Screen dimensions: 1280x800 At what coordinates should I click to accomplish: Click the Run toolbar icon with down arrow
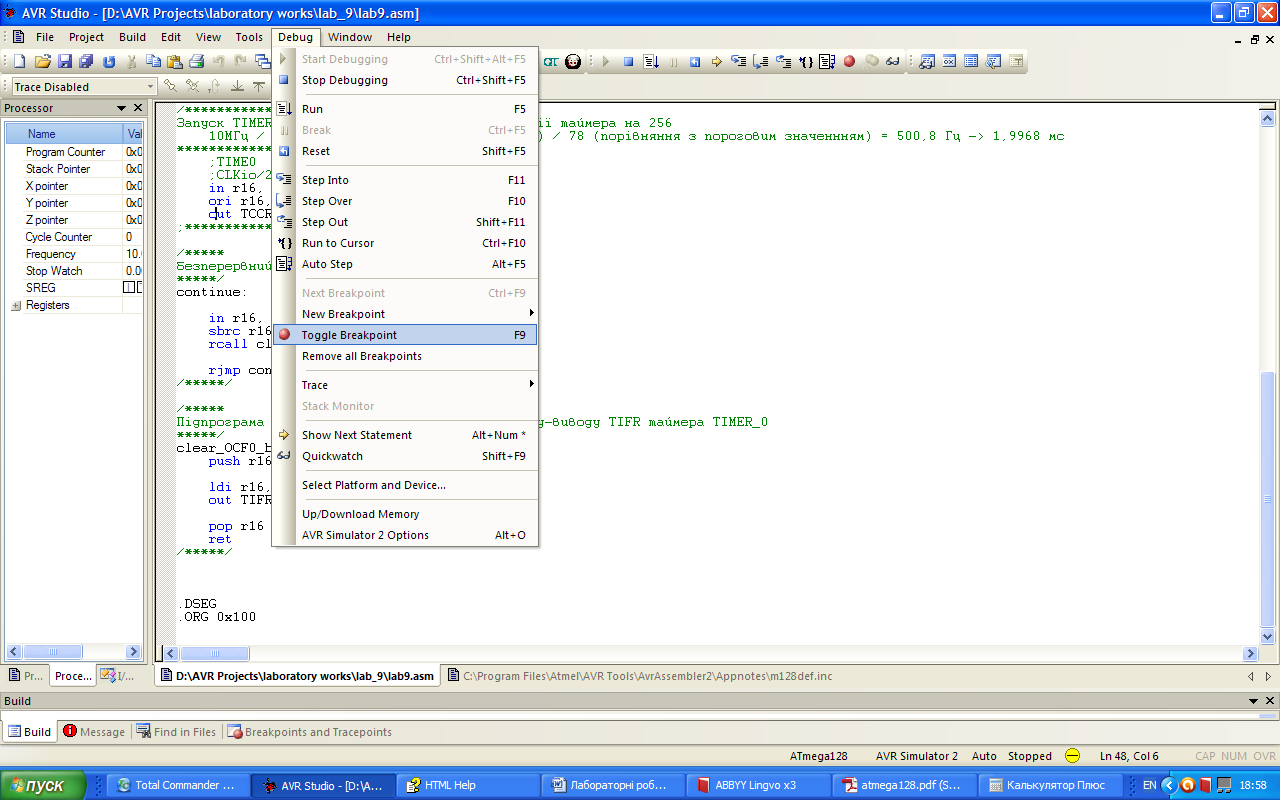point(651,62)
